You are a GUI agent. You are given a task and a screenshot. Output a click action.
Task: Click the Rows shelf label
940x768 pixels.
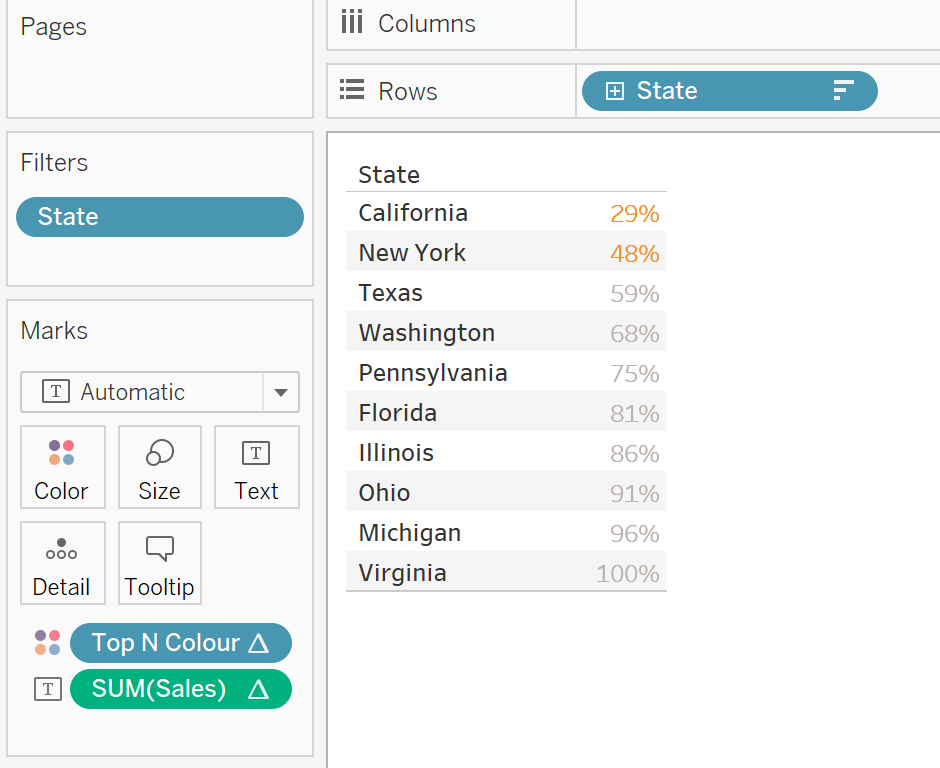pos(407,91)
